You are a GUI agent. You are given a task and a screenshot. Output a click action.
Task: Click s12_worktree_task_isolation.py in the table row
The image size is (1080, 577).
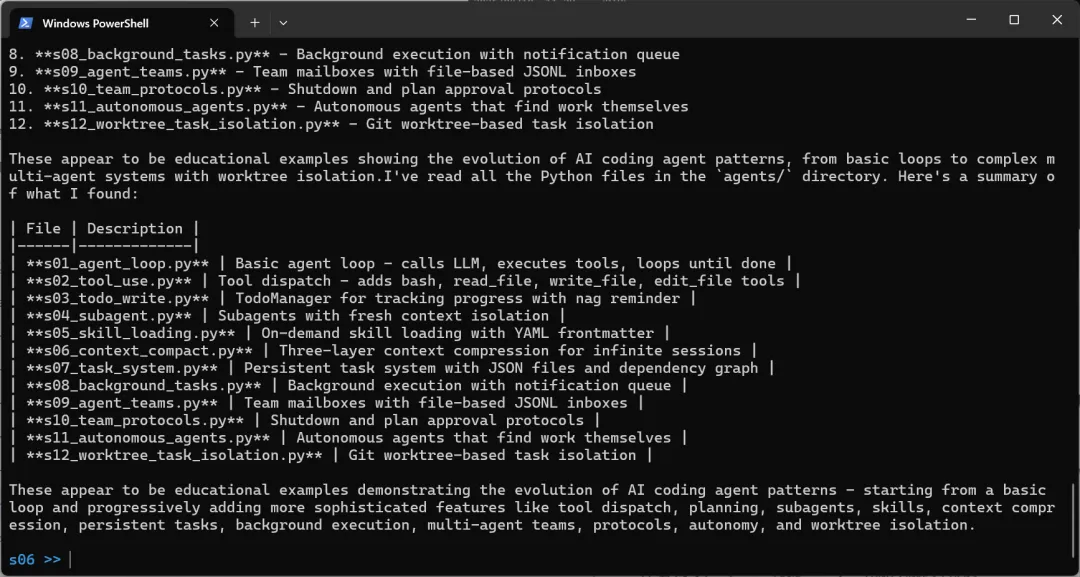pos(174,455)
